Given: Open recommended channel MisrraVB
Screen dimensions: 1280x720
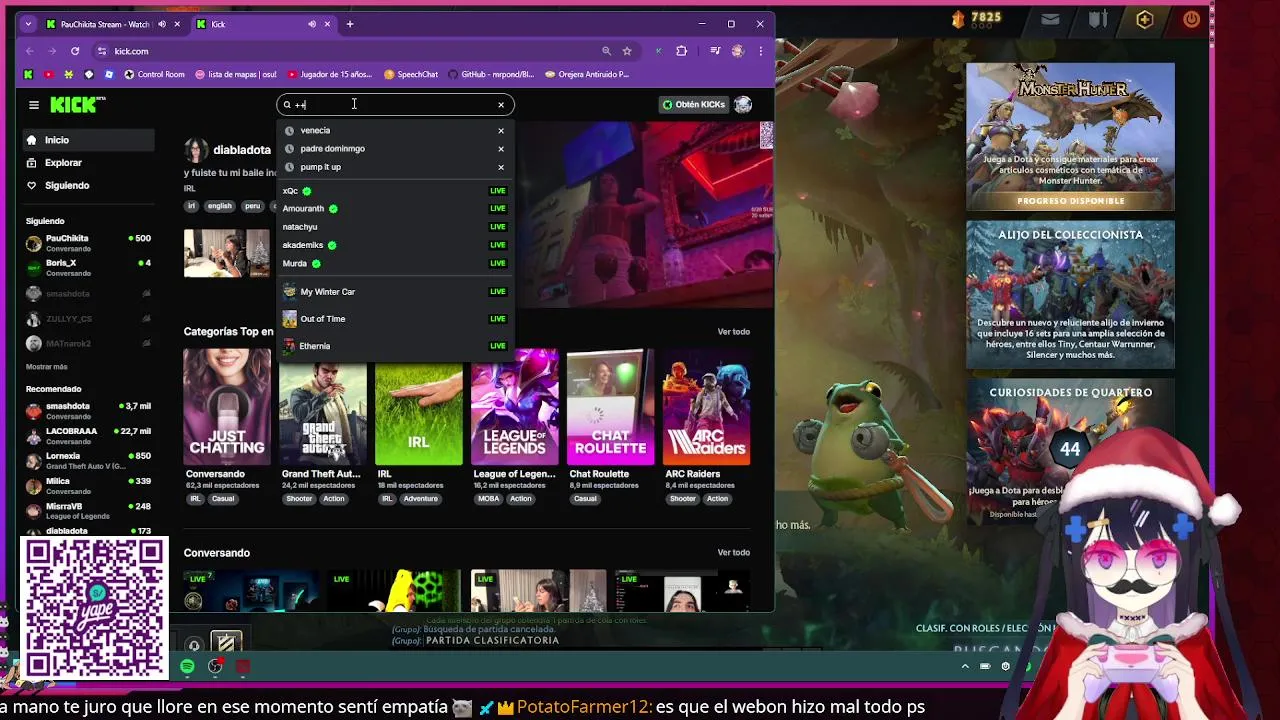Looking at the screenshot, I should coord(88,511).
